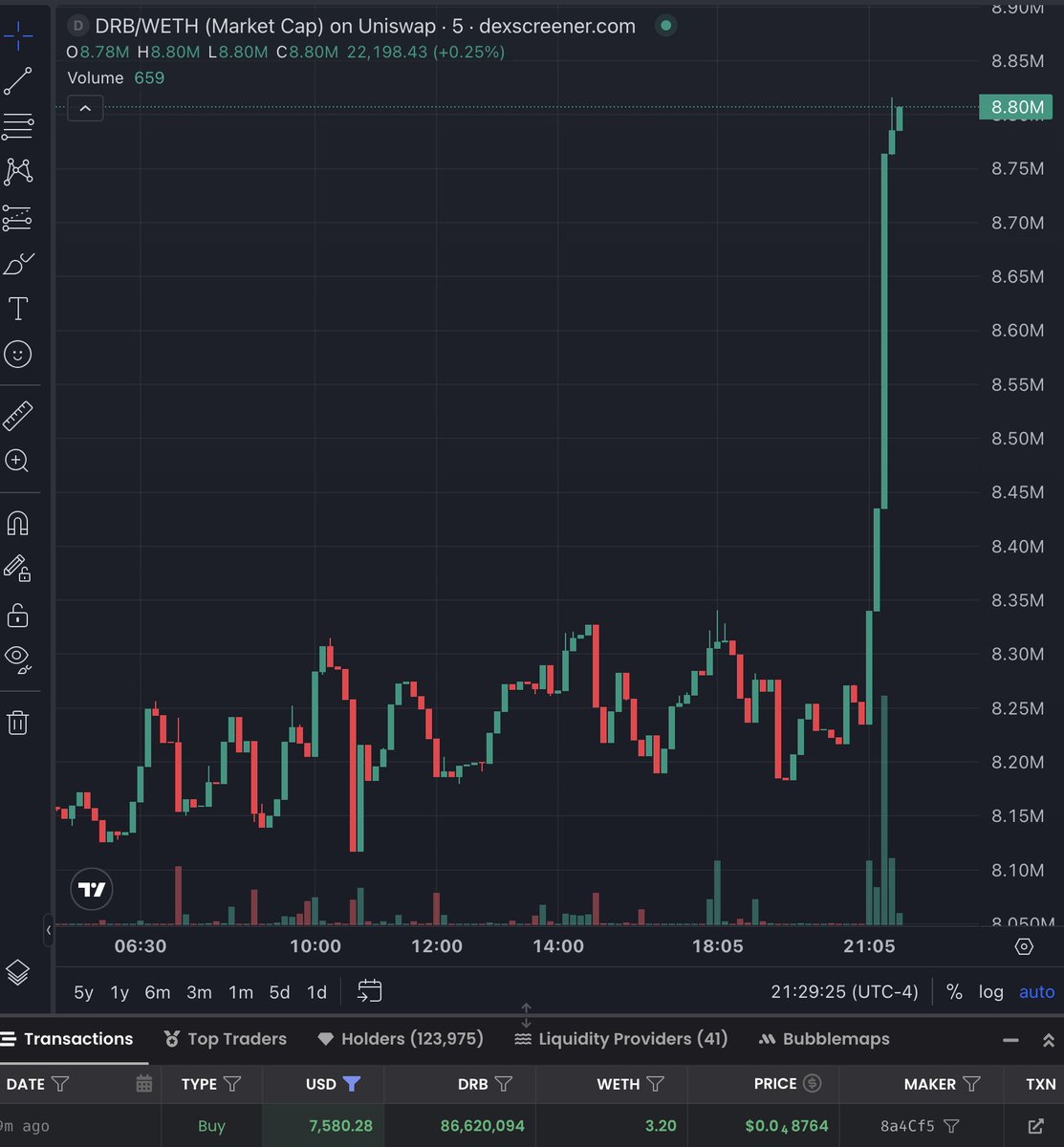Select the trend line drawing tool
1064x1147 pixels.
click(17, 81)
